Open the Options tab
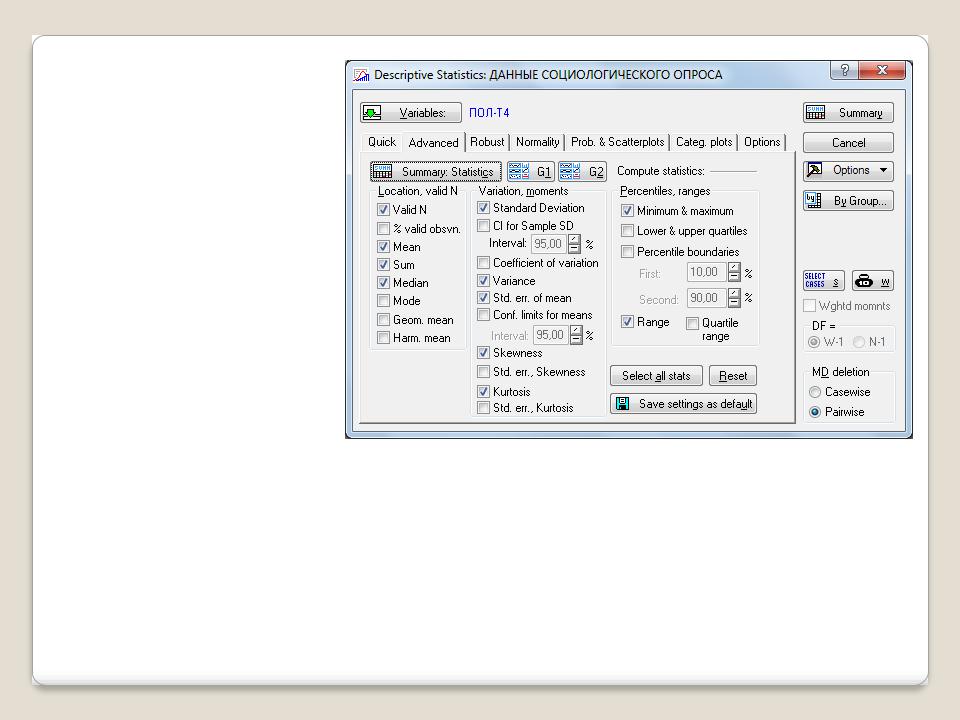This screenshot has width=960, height=720. coord(762,142)
